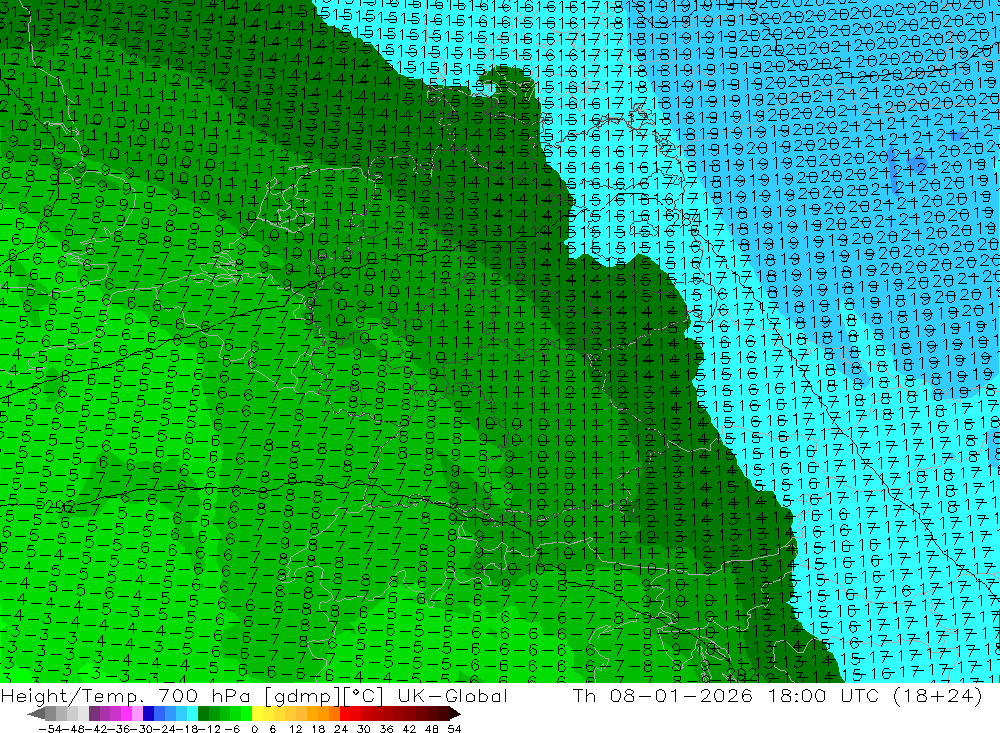Click the '42' legend value
Image resolution: width=1000 pixels, height=733 pixels.
[409, 729]
